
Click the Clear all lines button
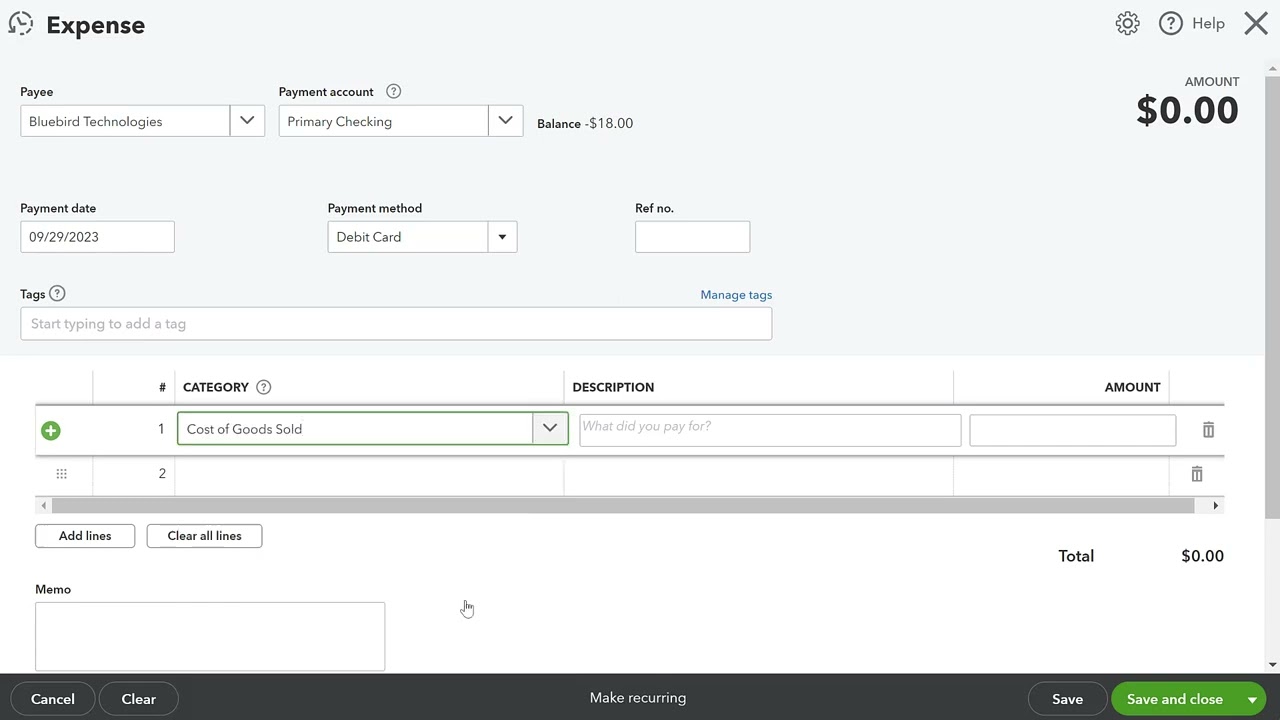(x=205, y=536)
